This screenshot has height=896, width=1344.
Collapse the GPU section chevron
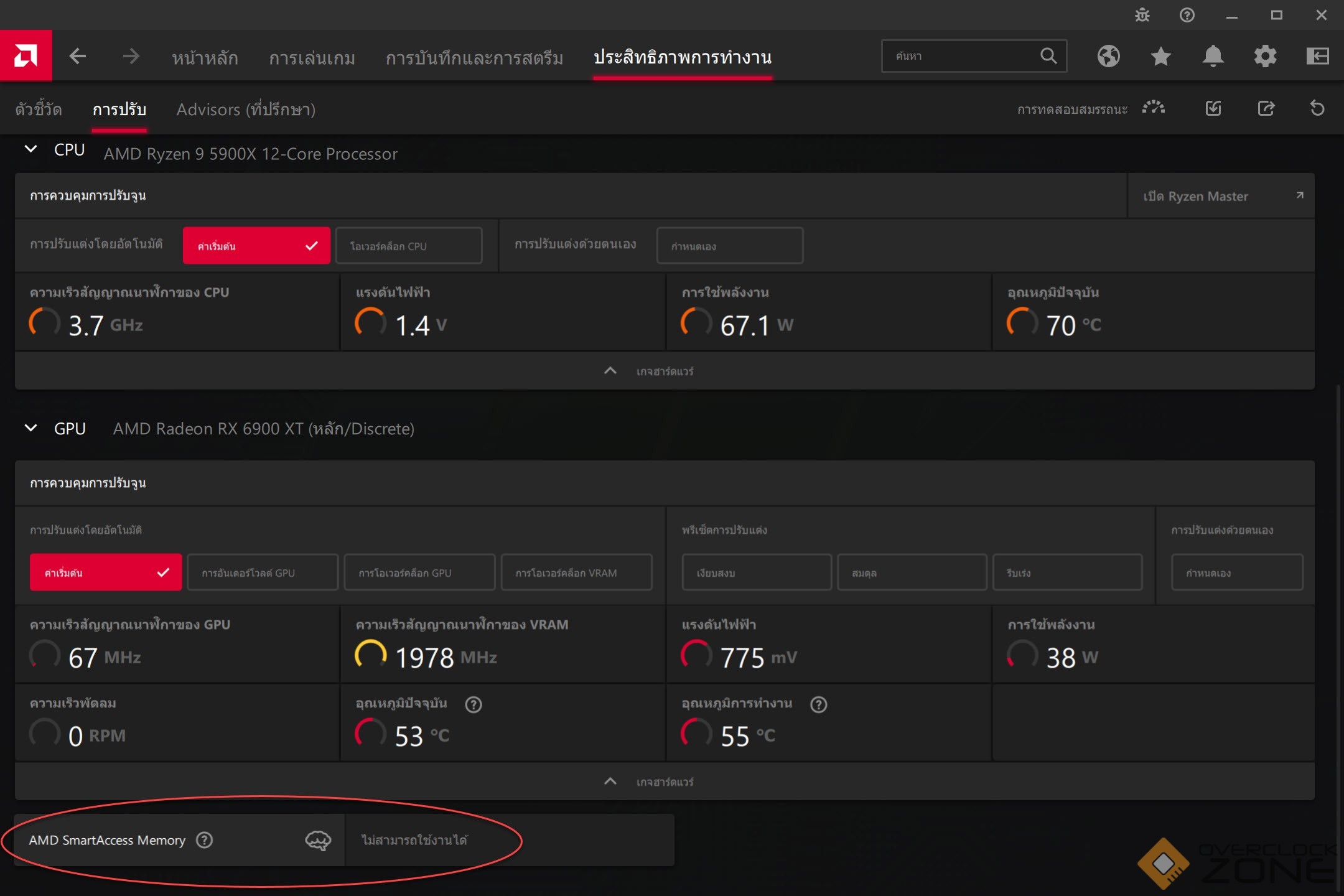(30, 428)
